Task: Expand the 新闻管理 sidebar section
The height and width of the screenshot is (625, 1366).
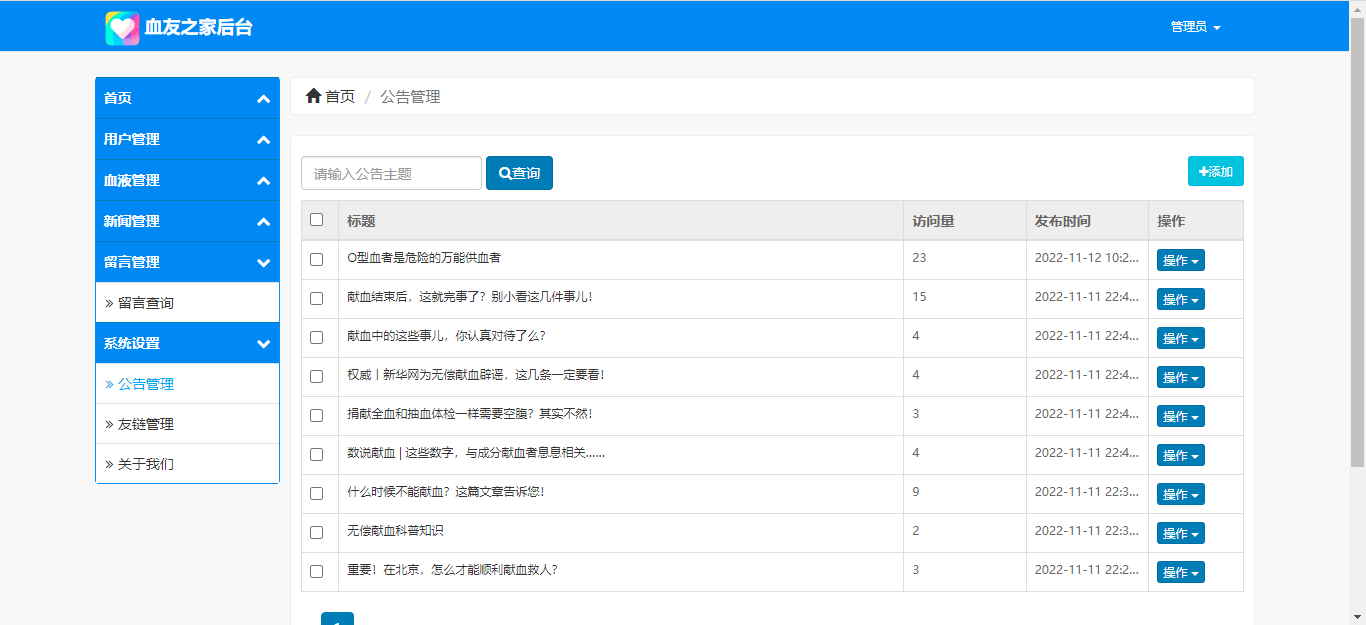Action: tap(187, 221)
